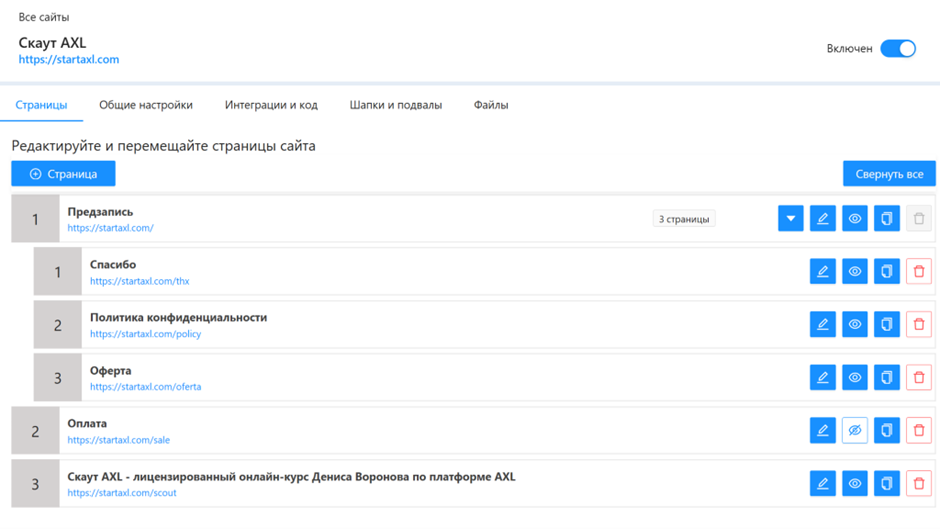Open Шапки и подвалы tab
The width and height of the screenshot is (940, 529).
coord(396,105)
